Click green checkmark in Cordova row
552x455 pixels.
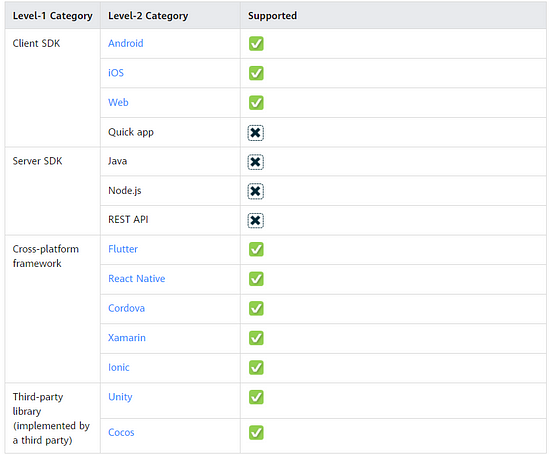pyautogui.click(x=256, y=308)
